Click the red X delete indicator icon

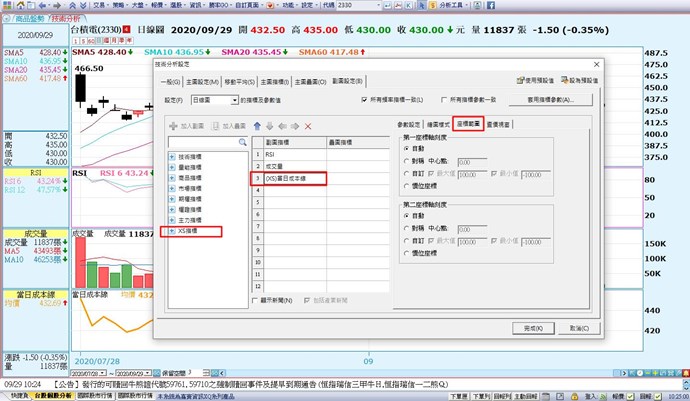tap(308, 126)
